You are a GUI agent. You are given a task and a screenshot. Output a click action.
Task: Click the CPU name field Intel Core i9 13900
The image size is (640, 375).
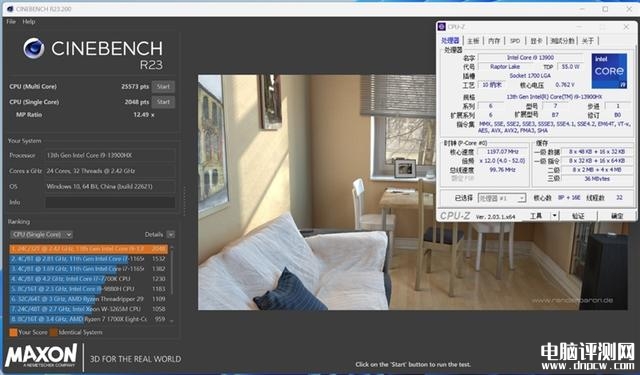(x=530, y=58)
